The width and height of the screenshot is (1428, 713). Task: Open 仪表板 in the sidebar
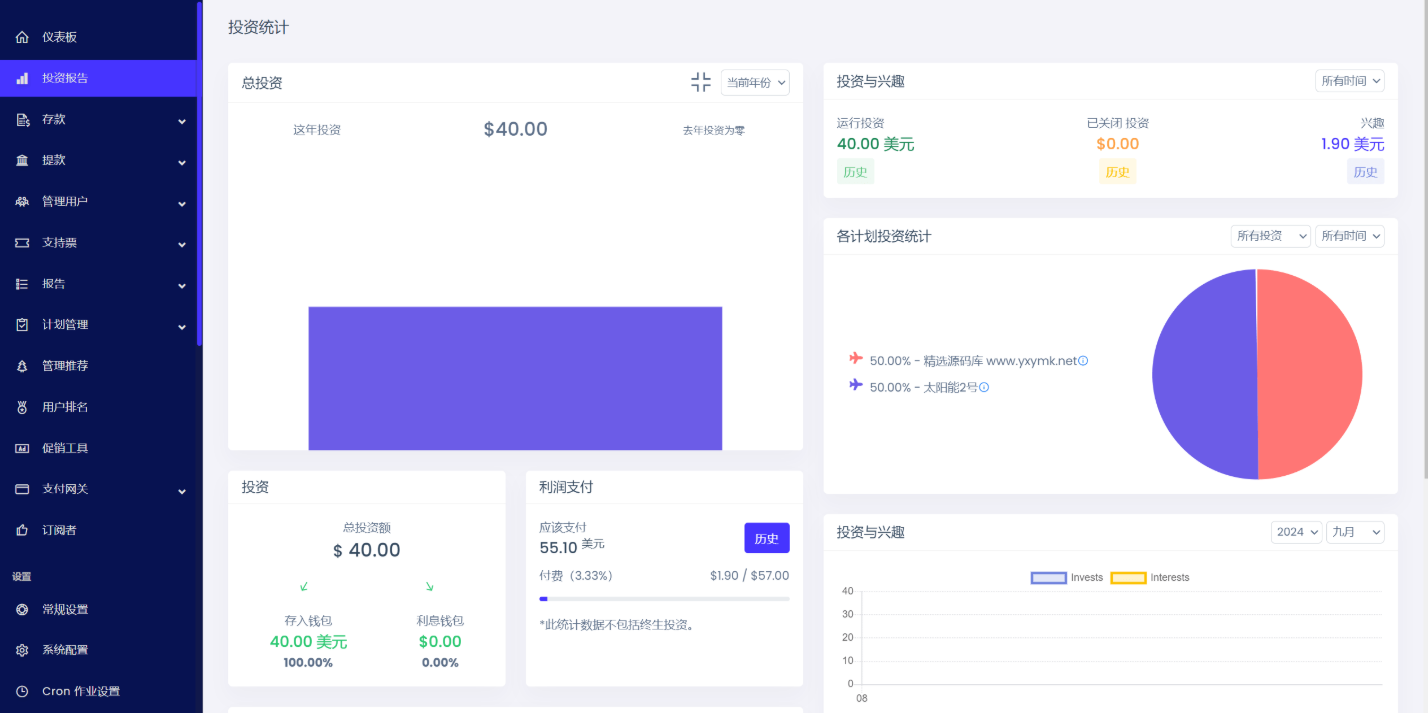(x=98, y=37)
